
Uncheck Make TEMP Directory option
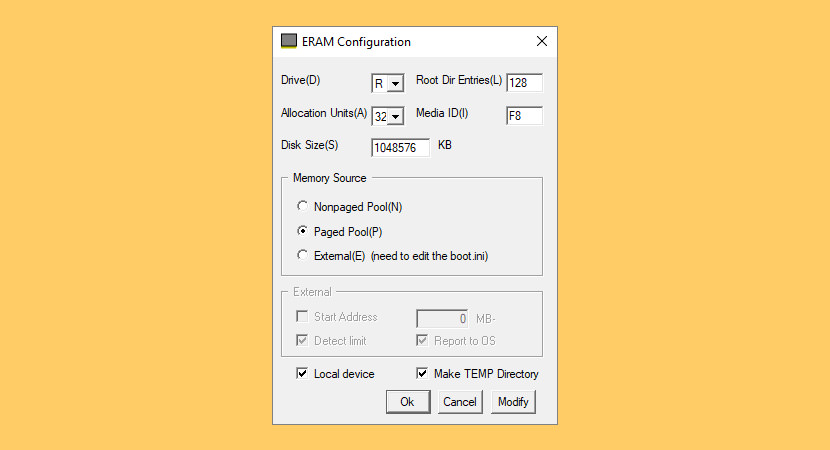422,374
